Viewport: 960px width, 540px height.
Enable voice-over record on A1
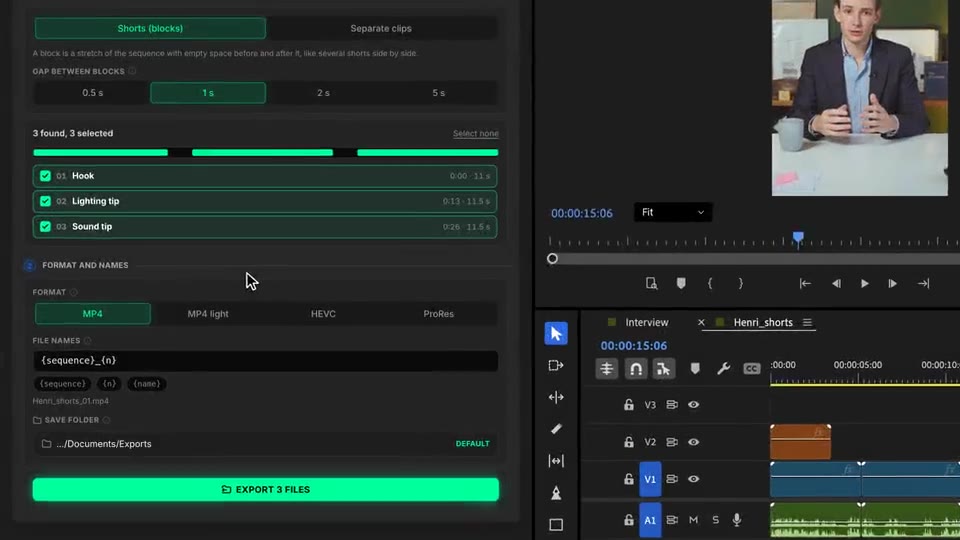pos(737,520)
